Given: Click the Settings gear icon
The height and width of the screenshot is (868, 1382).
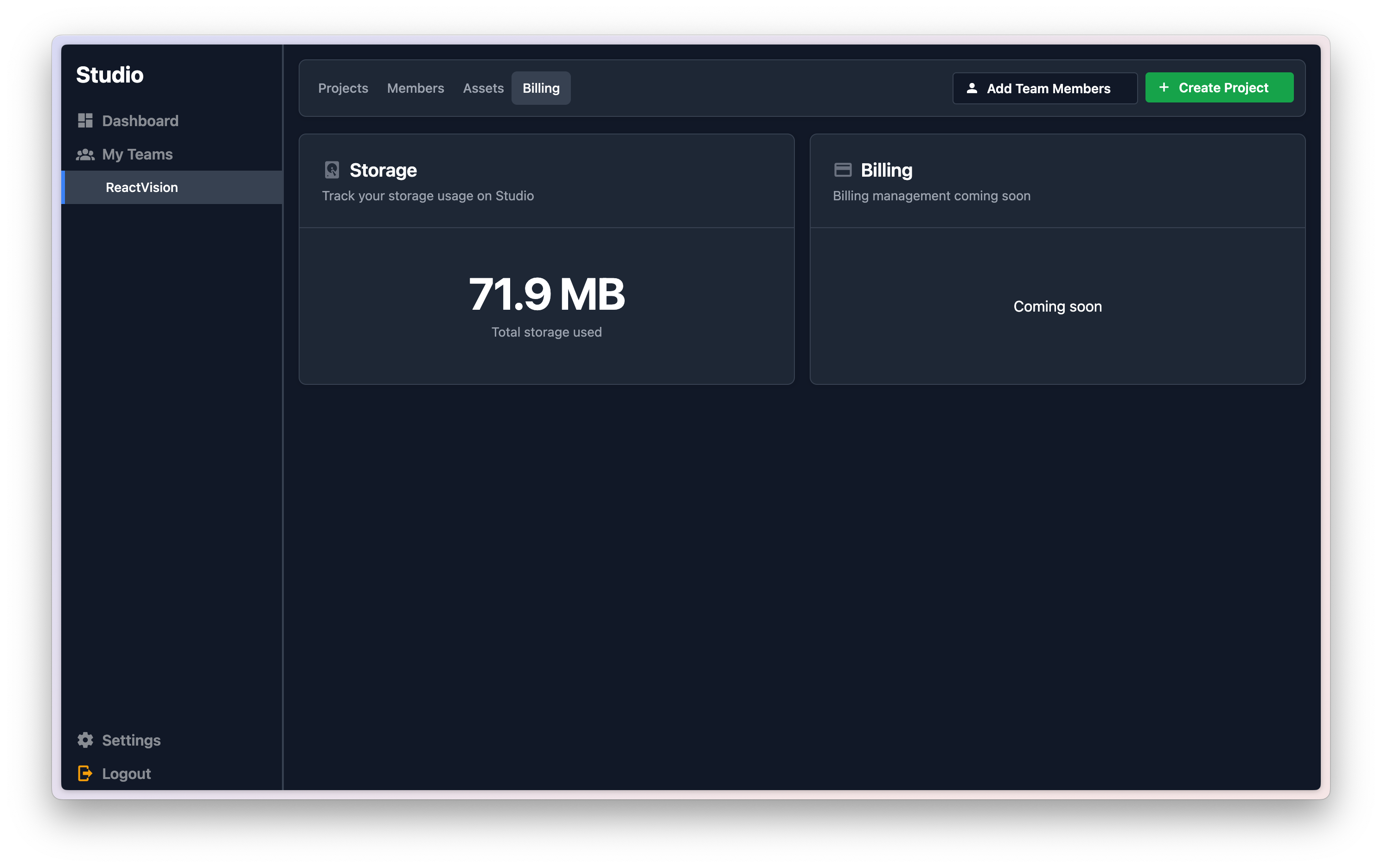Looking at the screenshot, I should 85,740.
